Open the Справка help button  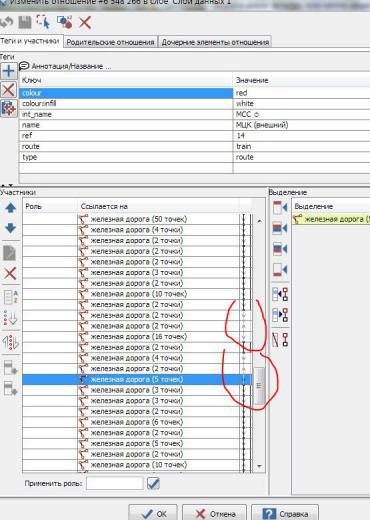pos(285,513)
